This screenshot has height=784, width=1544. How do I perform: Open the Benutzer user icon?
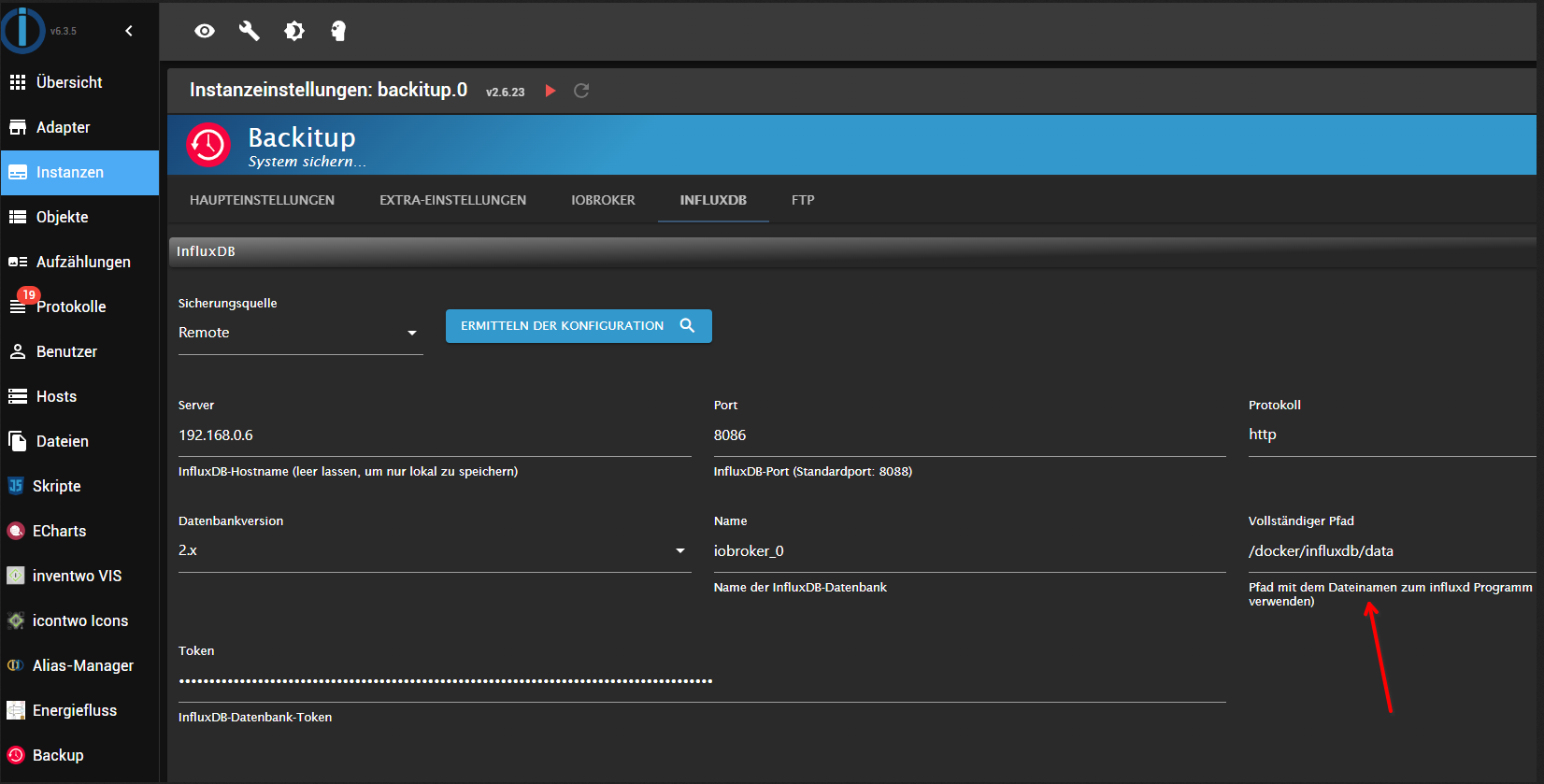pos(18,351)
